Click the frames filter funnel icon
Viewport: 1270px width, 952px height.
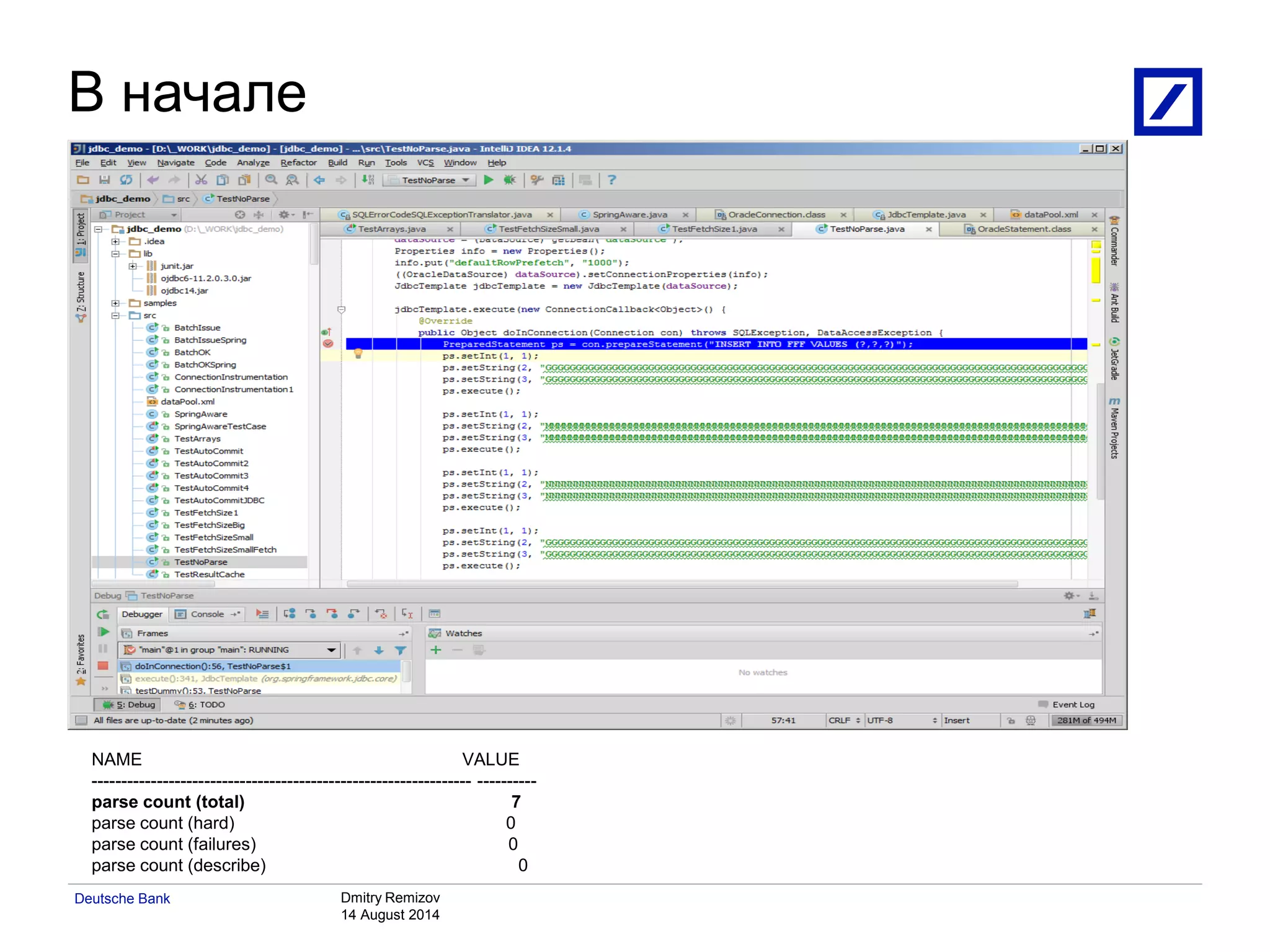(x=401, y=650)
